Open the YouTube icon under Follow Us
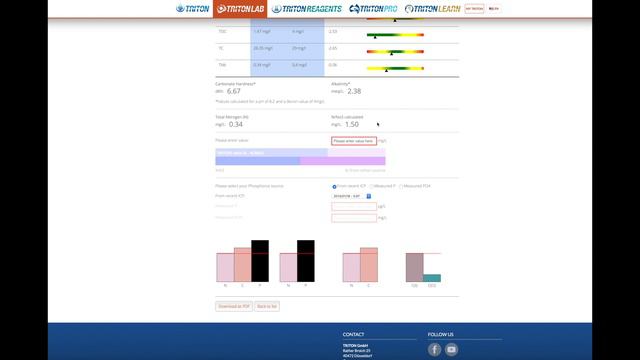This screenshot has width=640, height=360. click(x=451, y=349)
